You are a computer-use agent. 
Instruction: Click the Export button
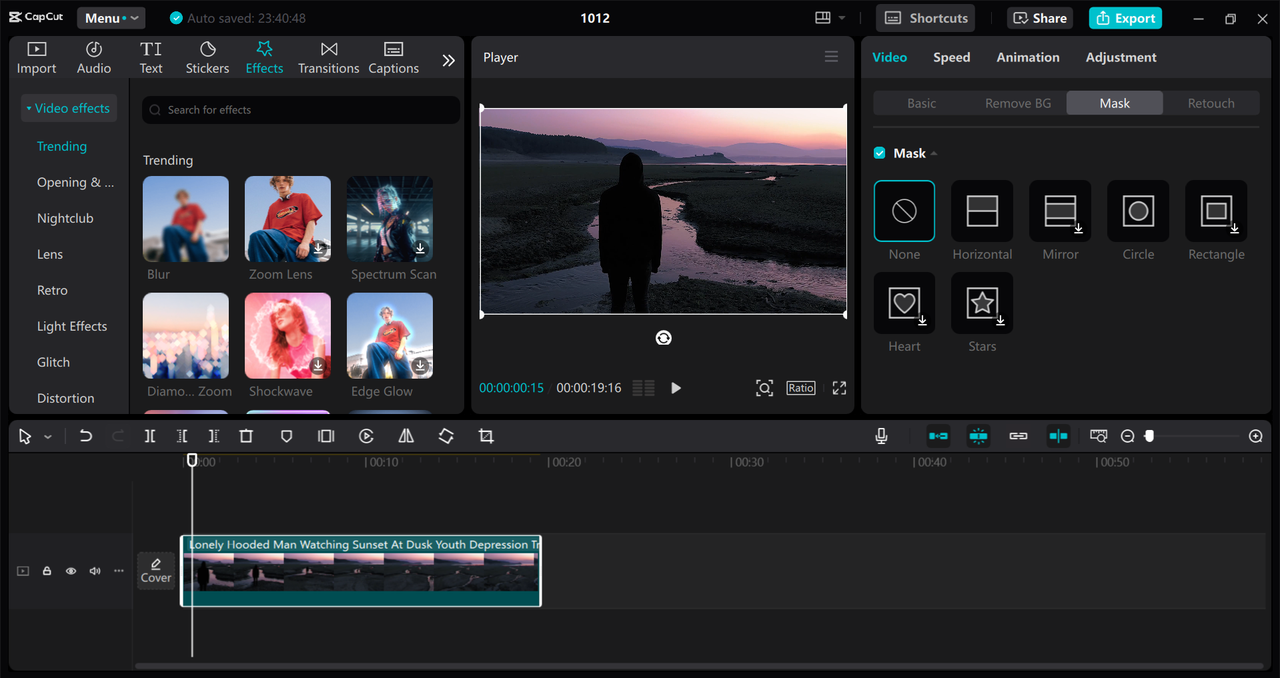pos(1126,18)
